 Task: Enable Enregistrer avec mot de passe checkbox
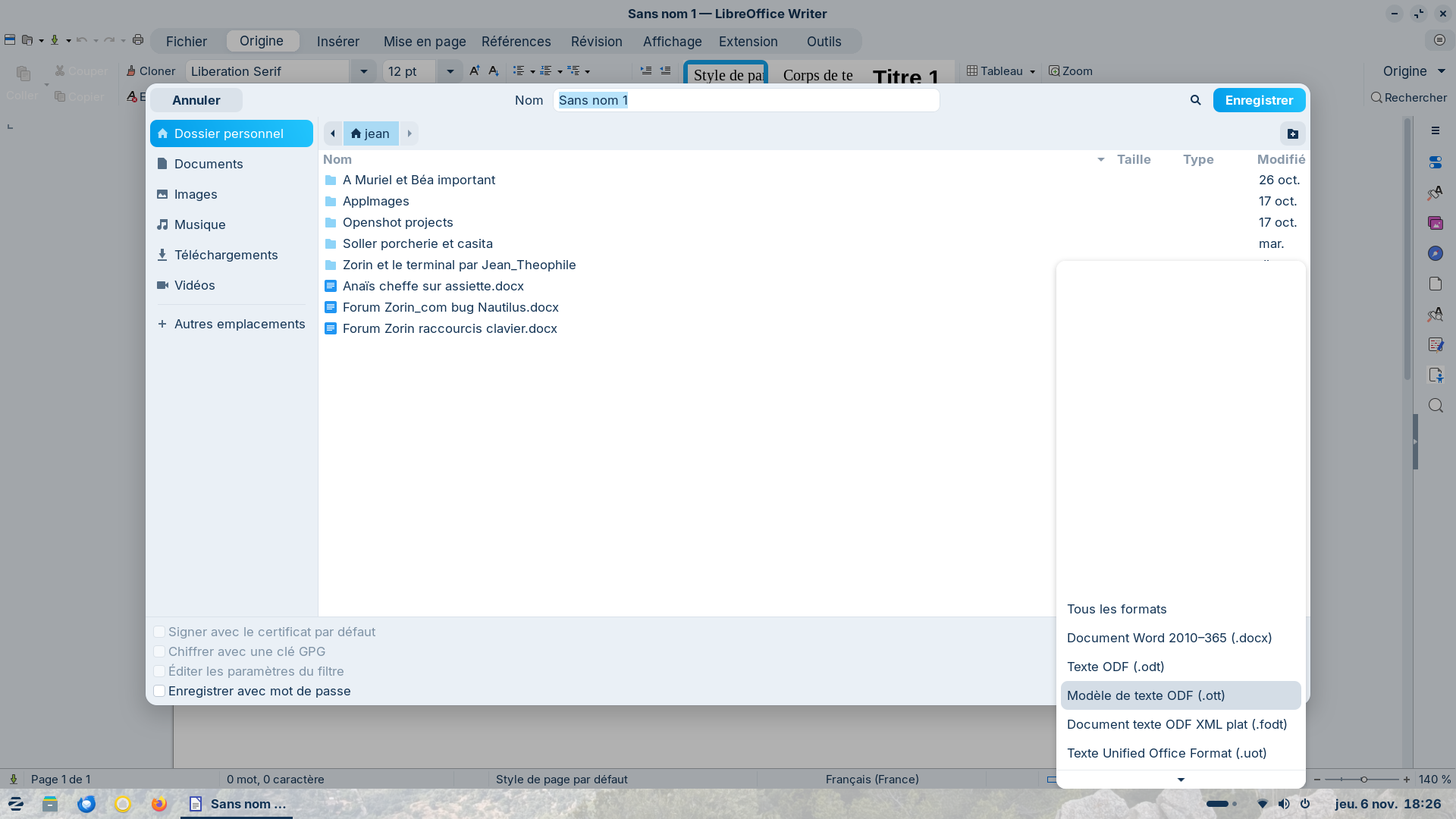[159, 691]
